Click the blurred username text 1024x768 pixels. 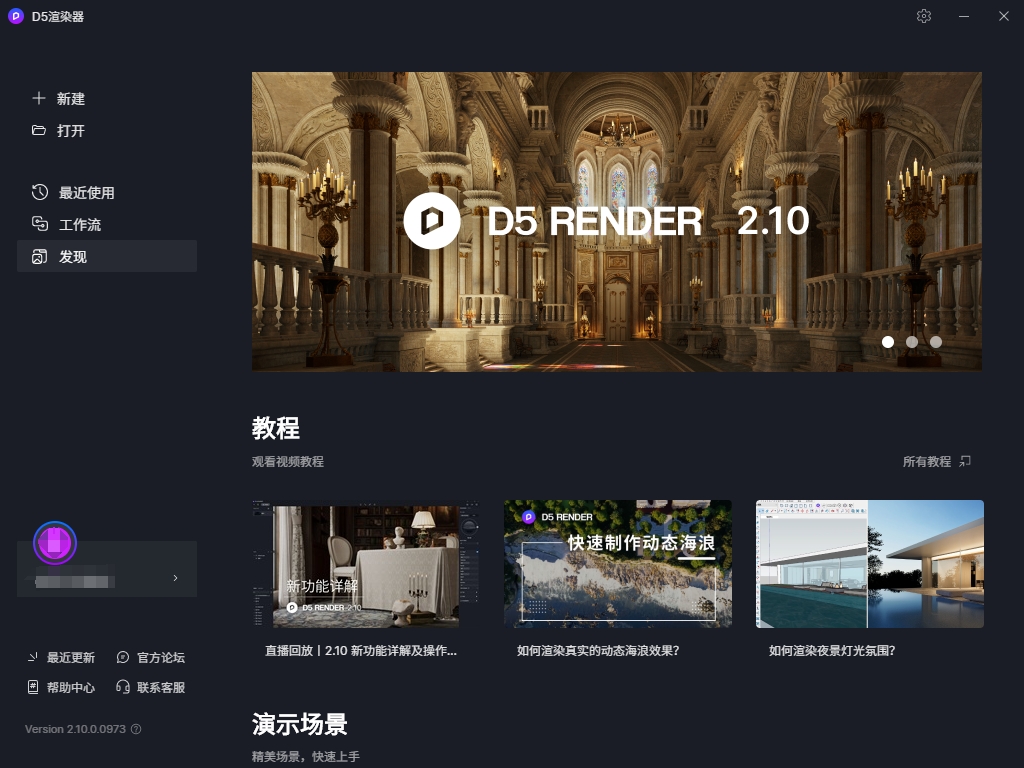click(74, 581)
